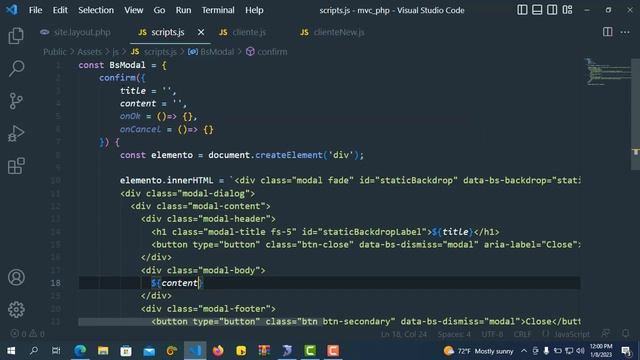
Task: Open Source Control view
Action: click(x=16, y=101)
